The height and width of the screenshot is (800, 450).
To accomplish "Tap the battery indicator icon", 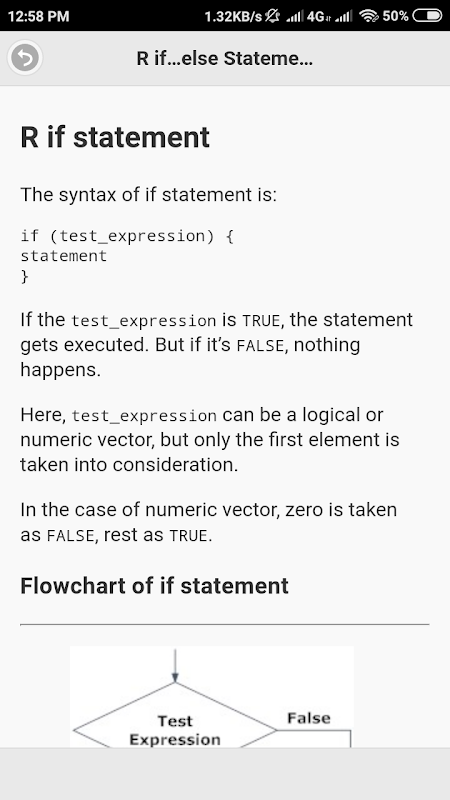I will (x=427, y=16).
